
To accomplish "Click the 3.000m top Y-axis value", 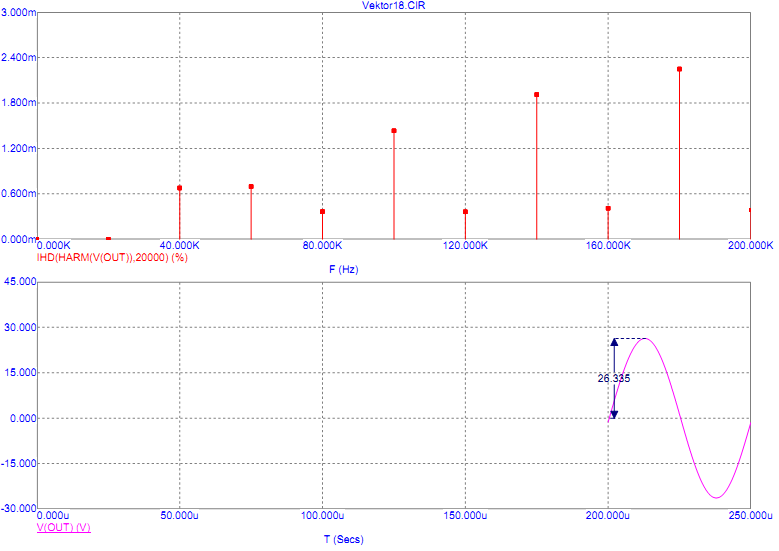I will click(18, 12).
